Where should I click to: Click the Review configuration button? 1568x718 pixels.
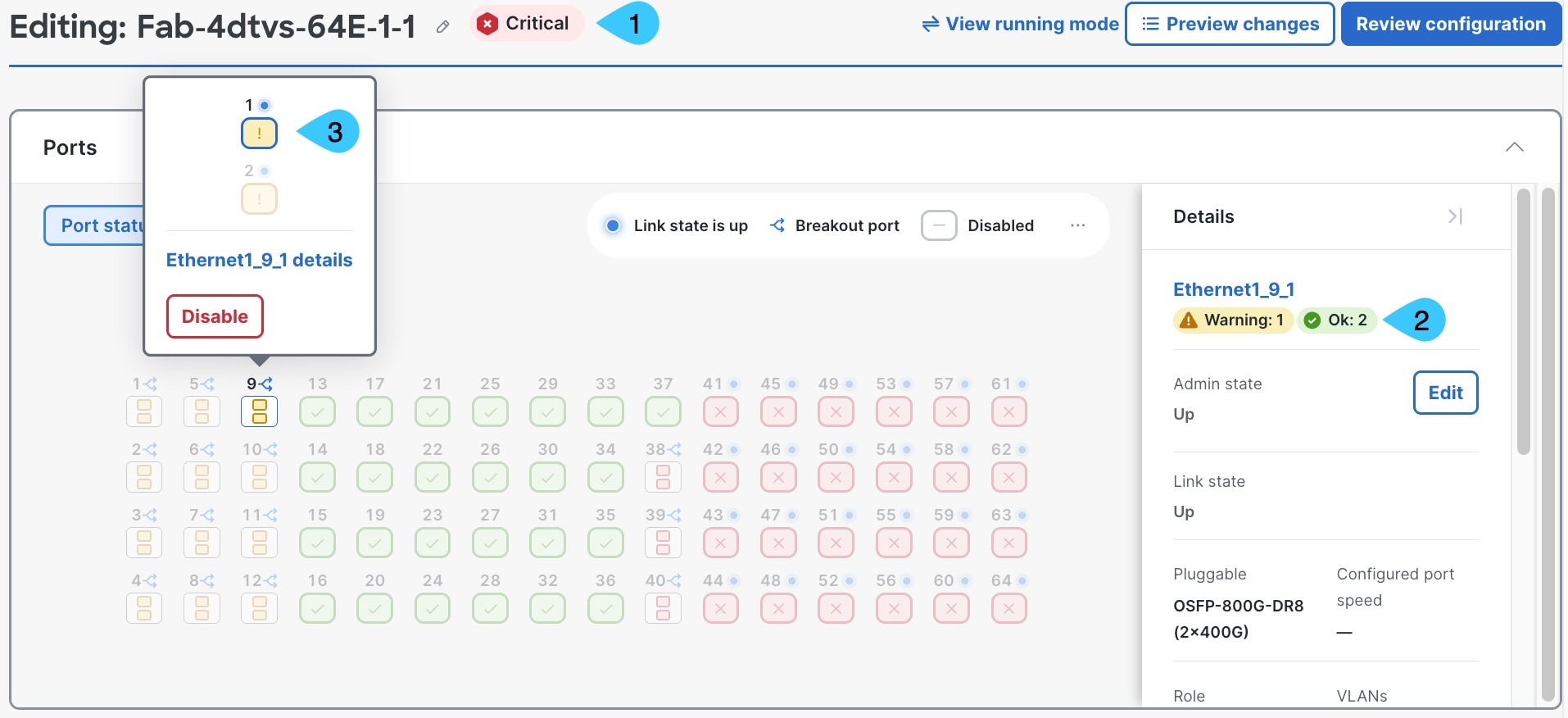(1451, 24)
